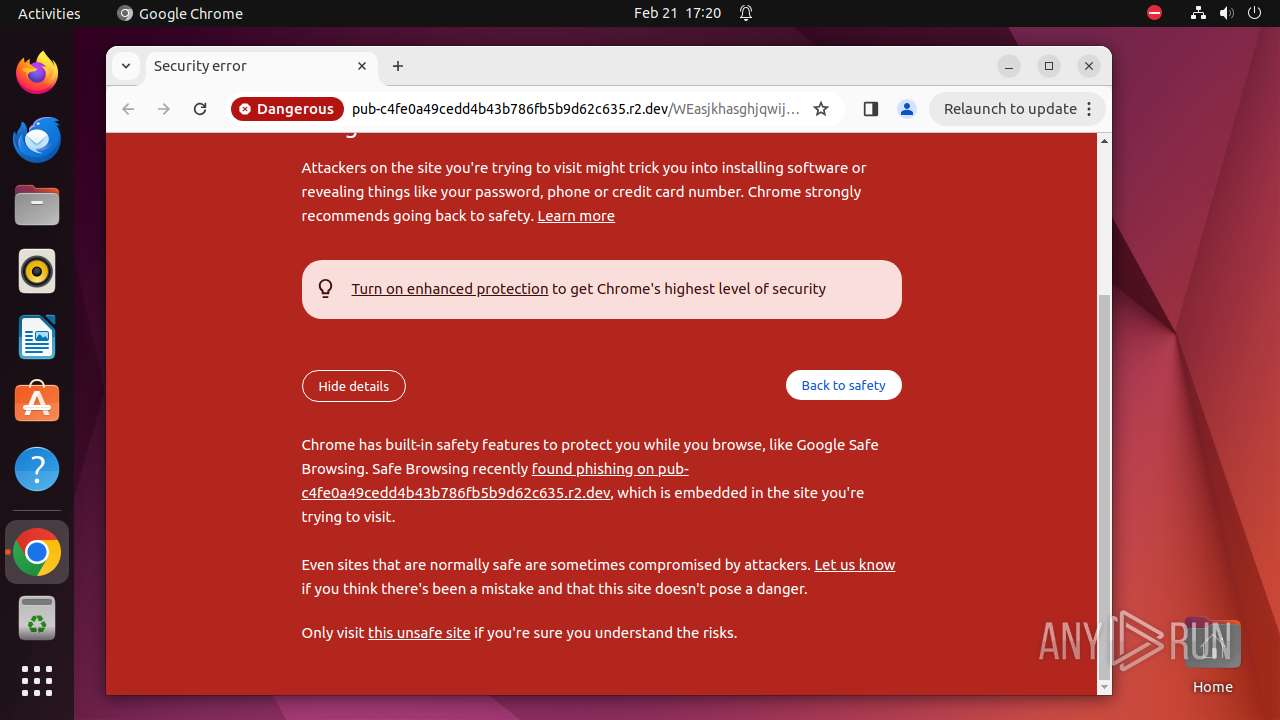
Task: Open a new tab with plus button
Action: pyautogui.click(x=398, y=66)
